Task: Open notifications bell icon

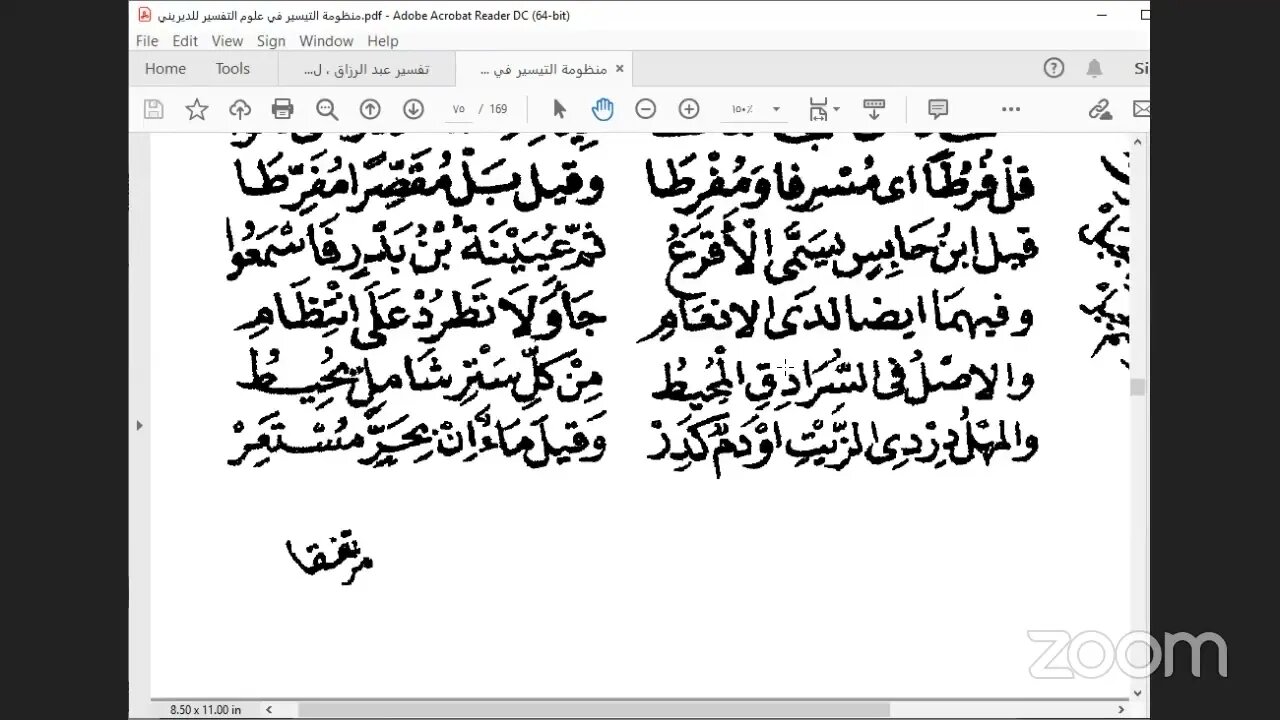Action: pos(1095,68)
